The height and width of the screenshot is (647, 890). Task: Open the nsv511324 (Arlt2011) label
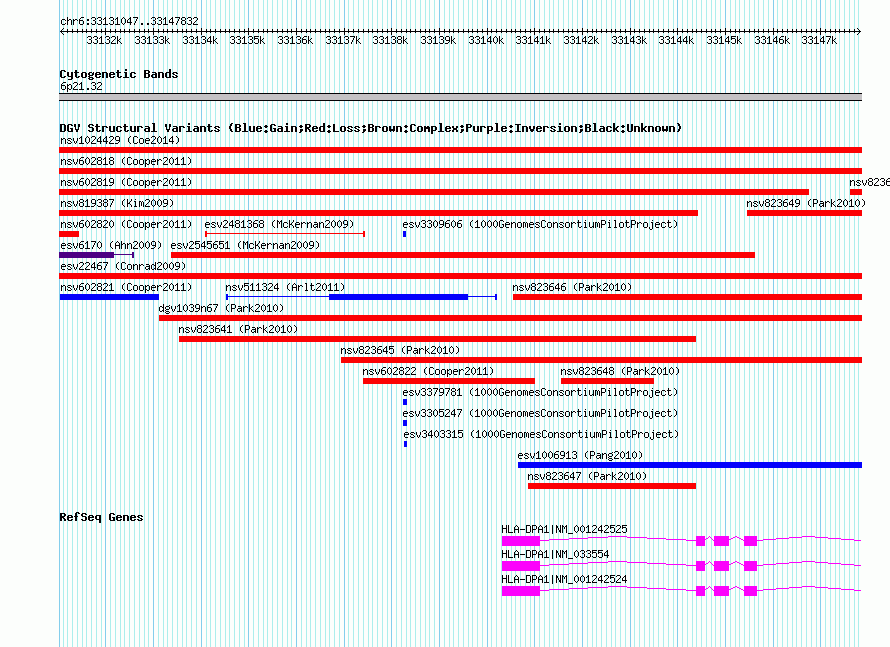(285, 287)
